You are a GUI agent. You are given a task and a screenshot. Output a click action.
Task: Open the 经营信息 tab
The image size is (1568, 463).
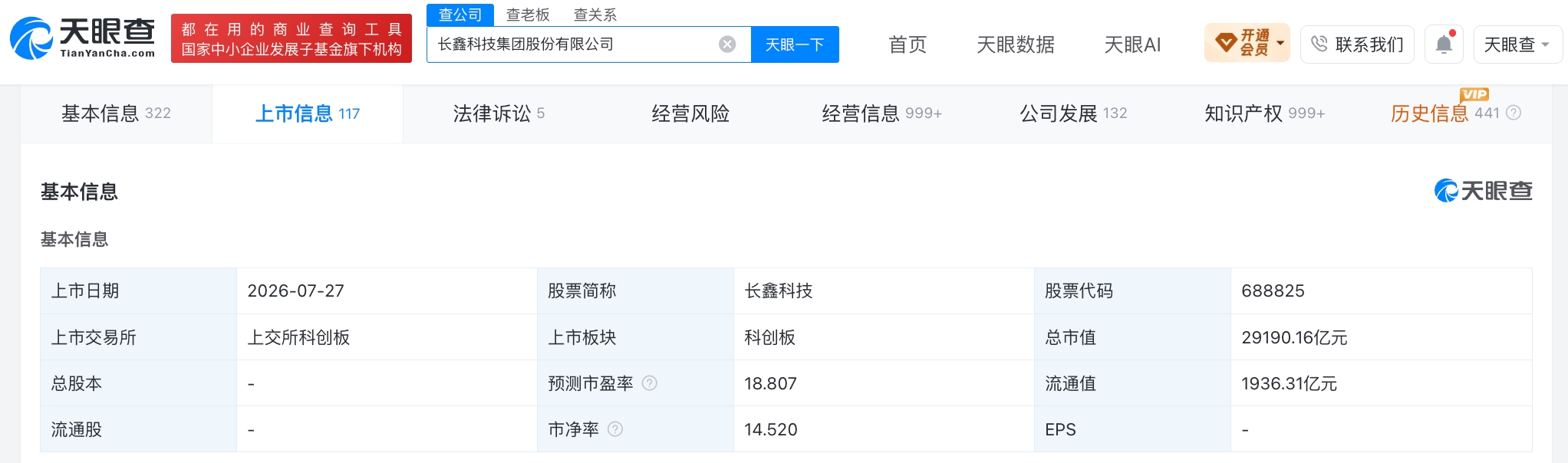tap(881, 113)
